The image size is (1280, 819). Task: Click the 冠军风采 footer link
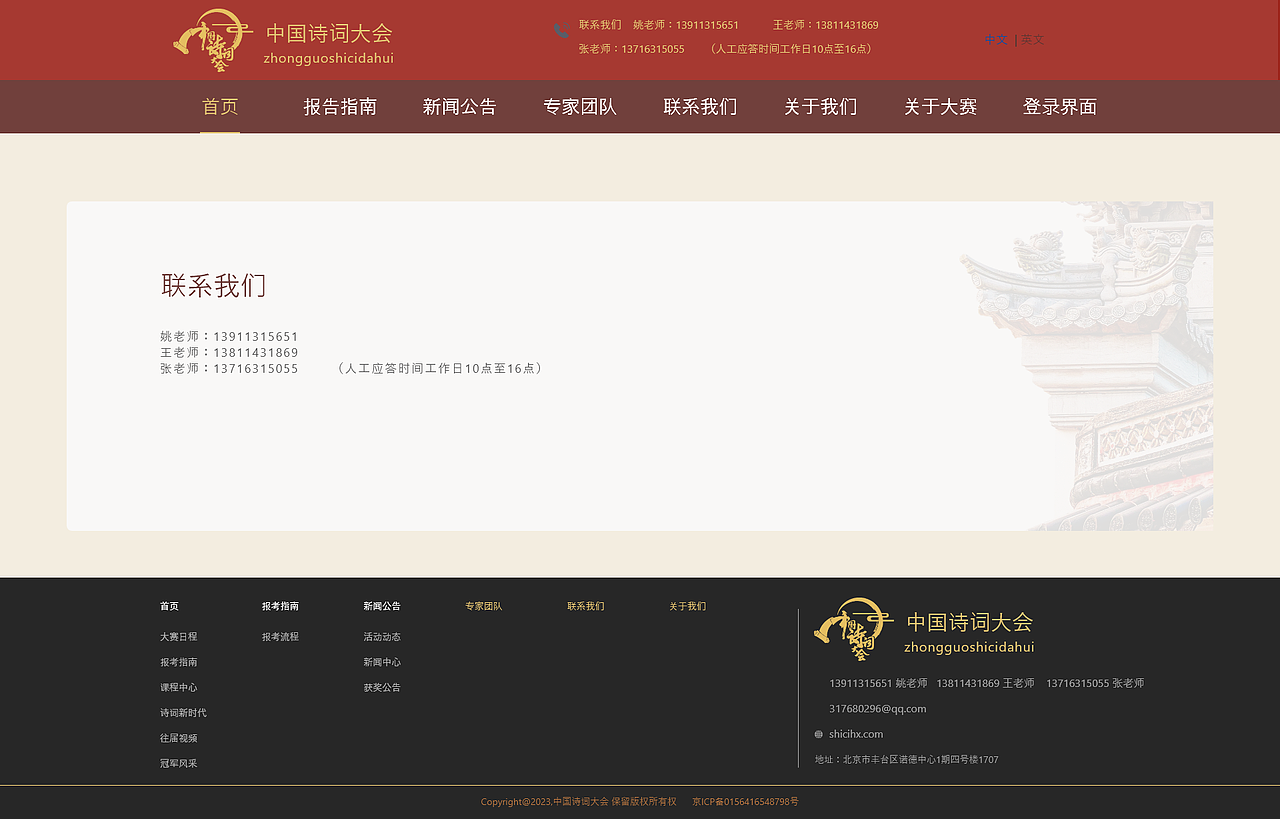pos(178,762)
